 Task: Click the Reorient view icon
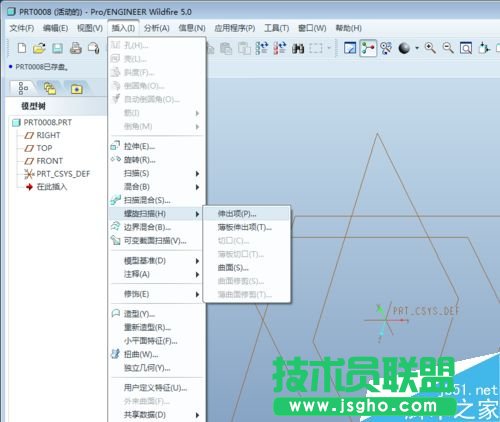point(484,48)
